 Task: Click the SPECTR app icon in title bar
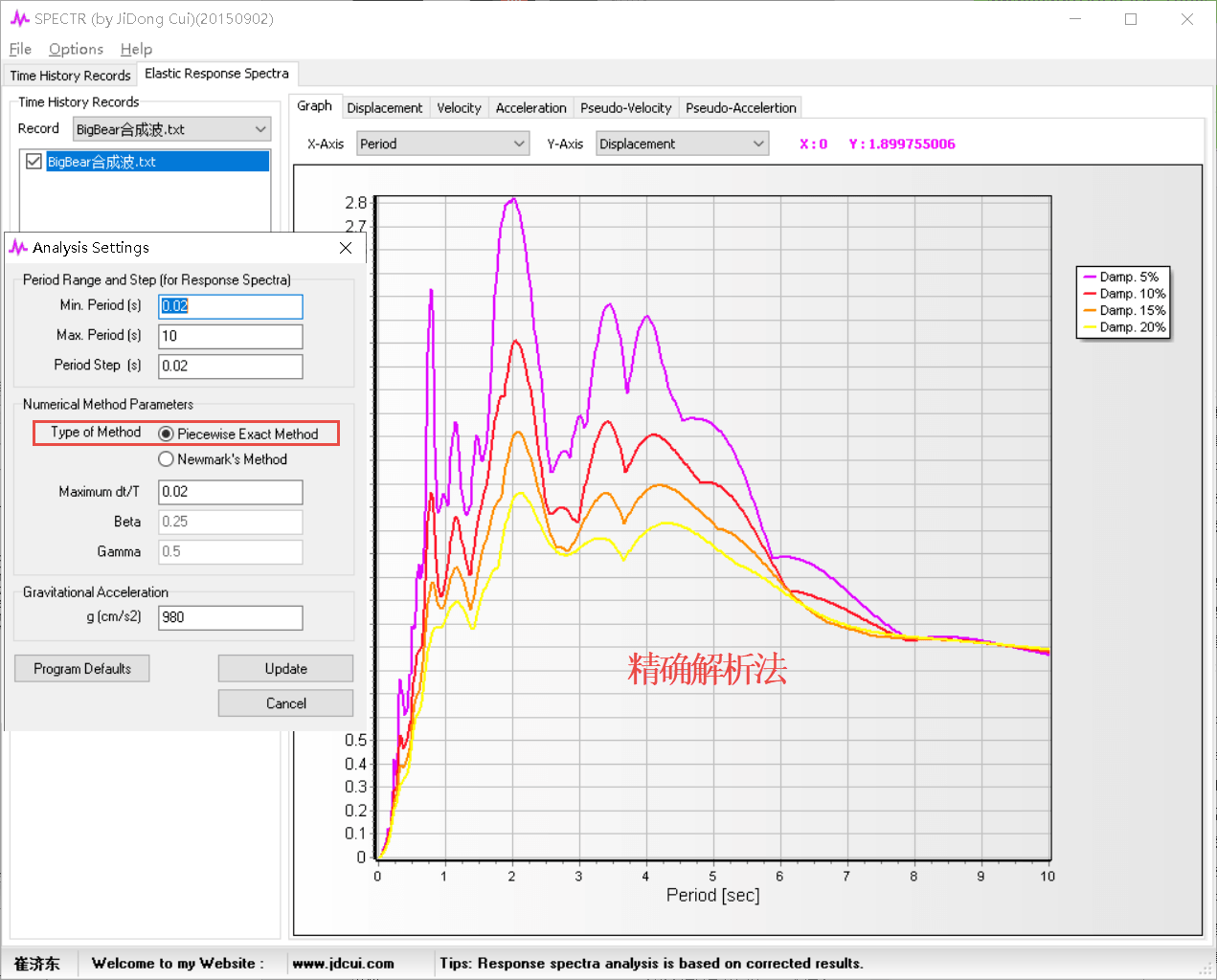(x=19, y=19)
